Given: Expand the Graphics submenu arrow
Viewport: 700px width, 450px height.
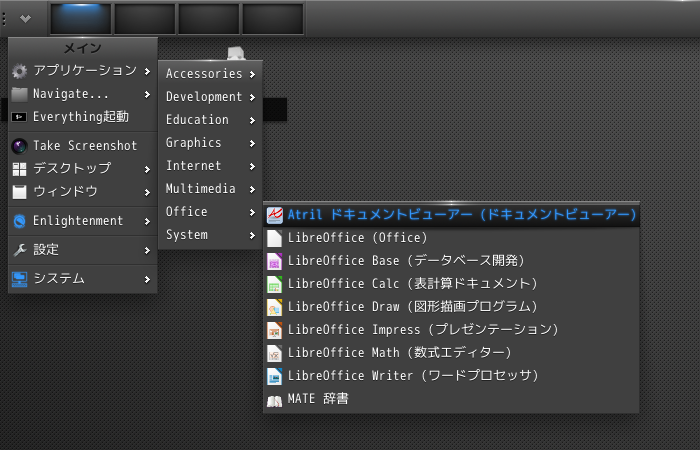Looking at the screenshot, I should pyautogui.click(x=252, y=143).
